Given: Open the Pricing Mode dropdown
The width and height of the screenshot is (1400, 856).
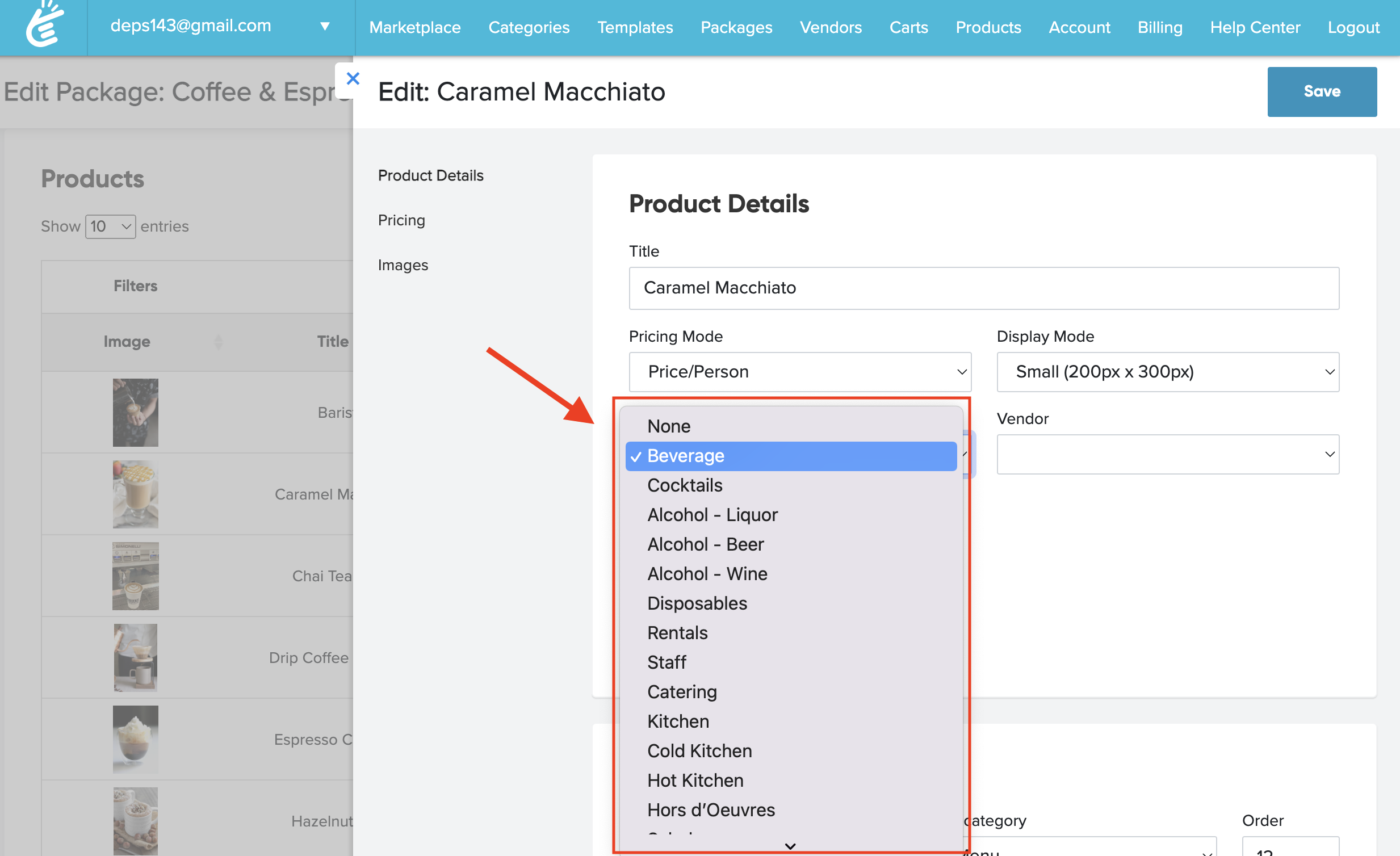Looking at the screenshot, I should (799, 371).
